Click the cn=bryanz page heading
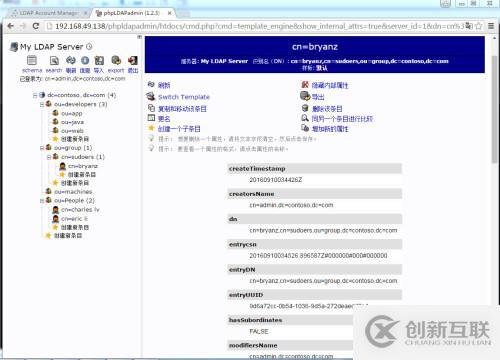Image resolution: width=500 pixels, height=360 pixels. click(315, 47)
